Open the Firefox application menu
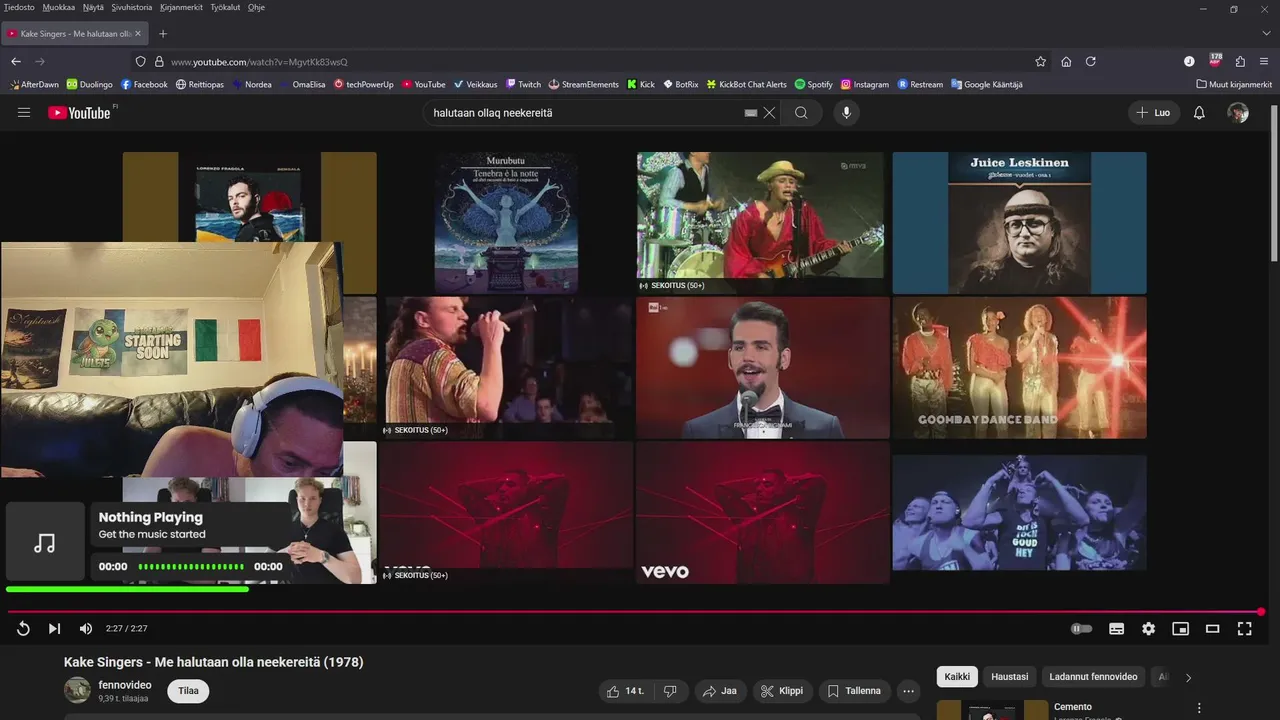The image size is (1280, 720). [1264, 61]
